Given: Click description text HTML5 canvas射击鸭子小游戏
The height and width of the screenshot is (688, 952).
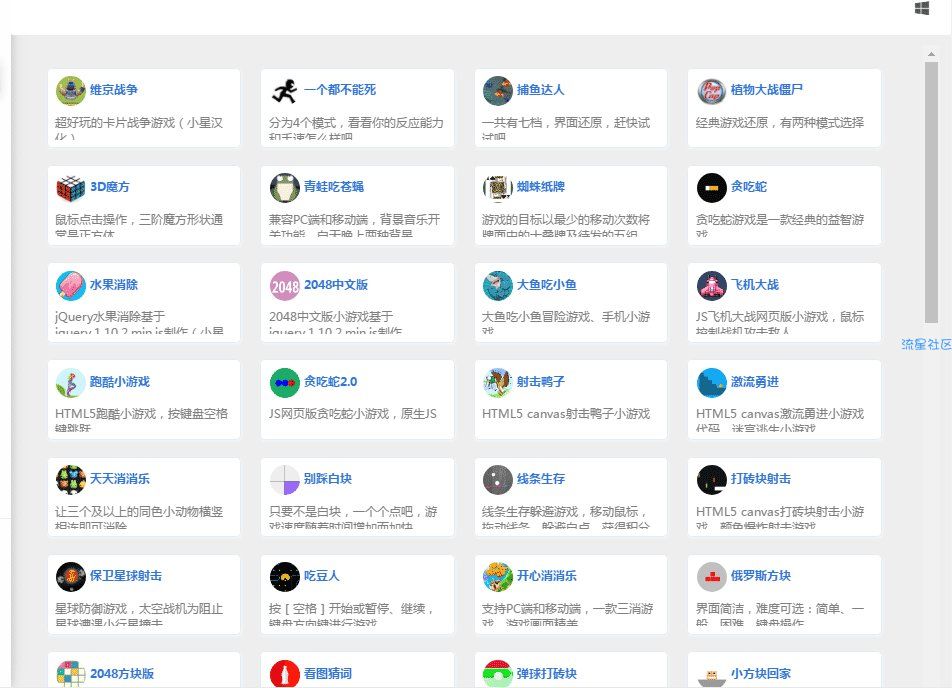Looking at the screenshot, I should coord(566,414).
